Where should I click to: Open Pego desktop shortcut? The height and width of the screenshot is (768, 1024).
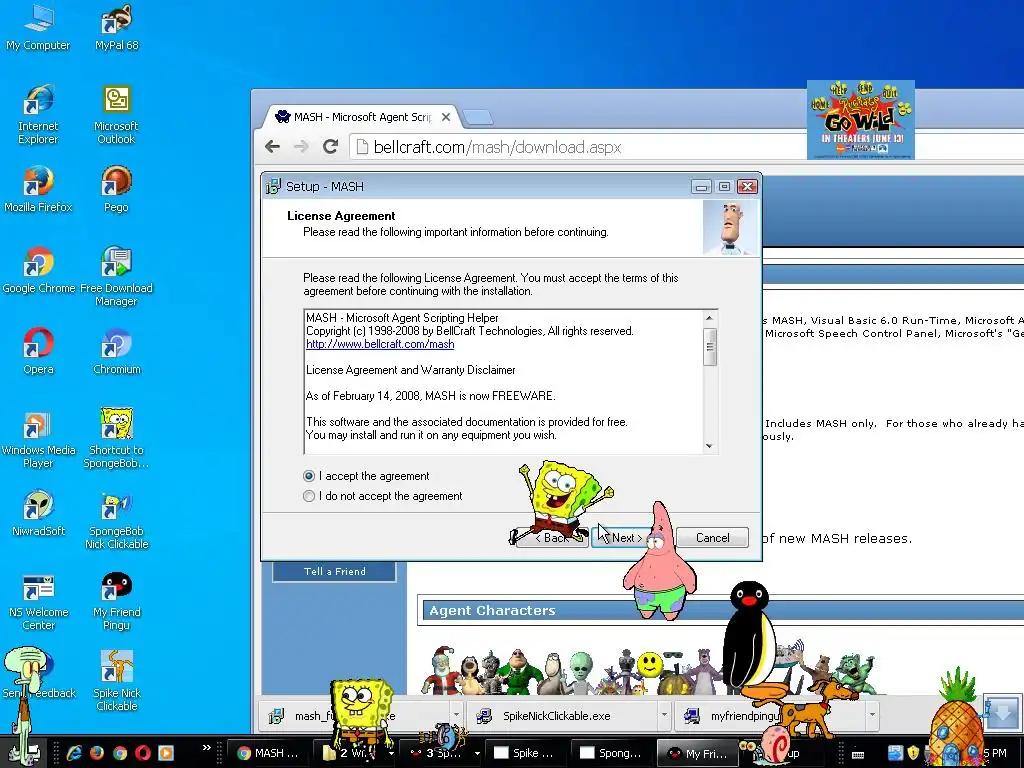coord(116,189)
